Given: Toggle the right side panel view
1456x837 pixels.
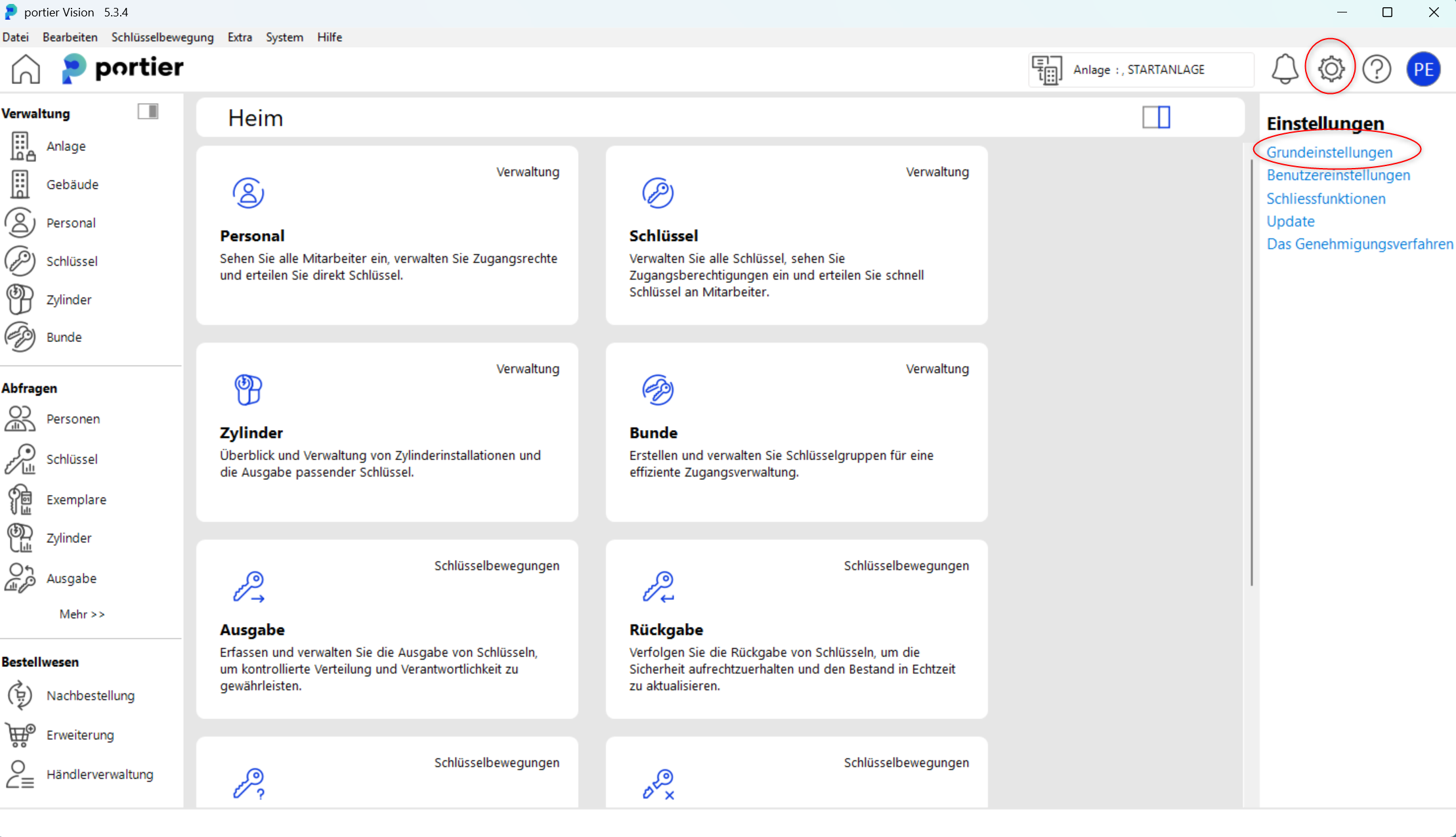Looking at the screenshot, I should pos(1156,118).
